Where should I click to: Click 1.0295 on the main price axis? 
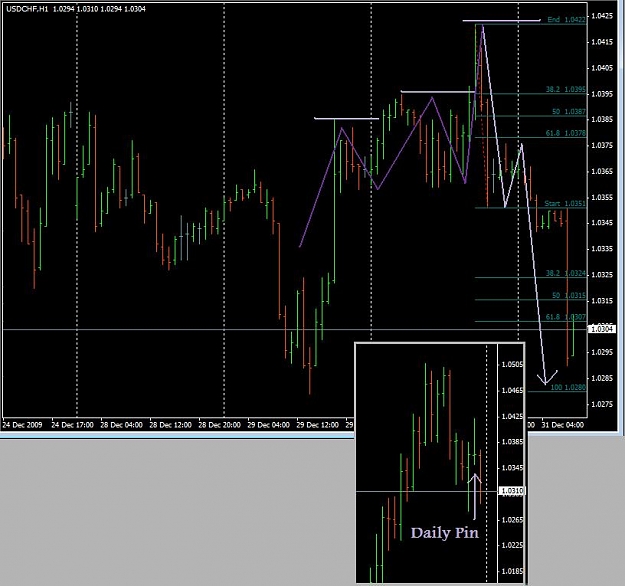coord(601,352)
